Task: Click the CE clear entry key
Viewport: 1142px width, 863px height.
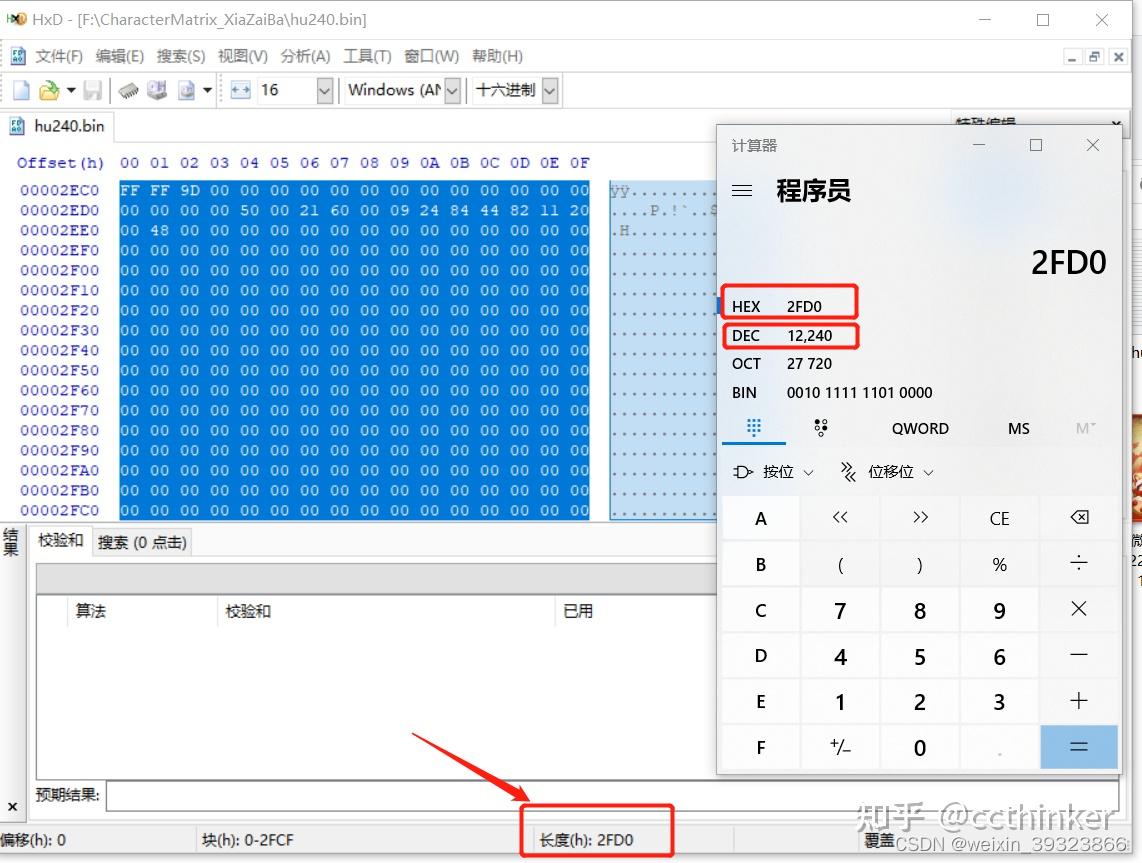Action: click(x=999, y=518)
